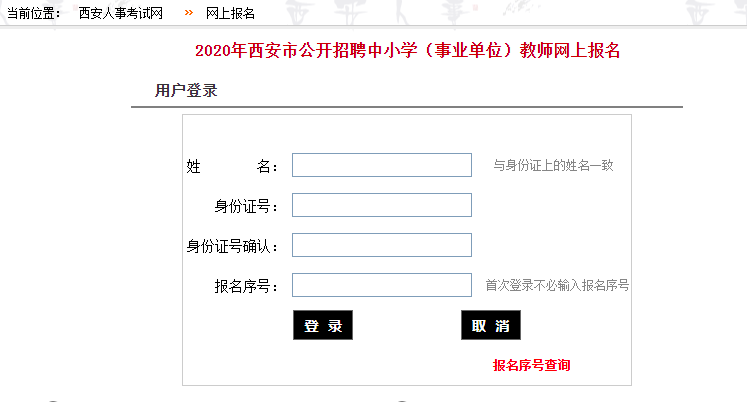
Task: Click the hint 与身份证上的姓名一致
Action: click(553, 165)
